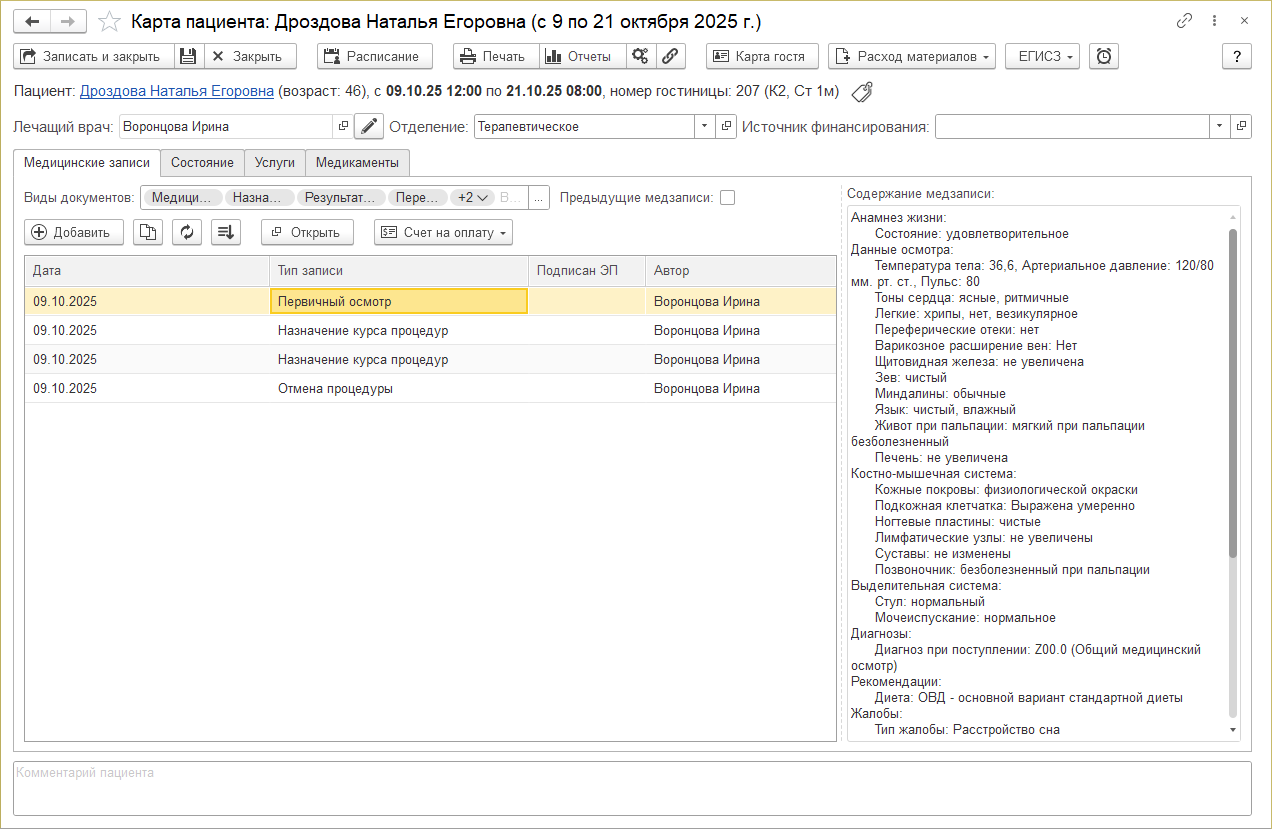
Task: Click the patient comment input field
Action: click(x=632, y=788)
